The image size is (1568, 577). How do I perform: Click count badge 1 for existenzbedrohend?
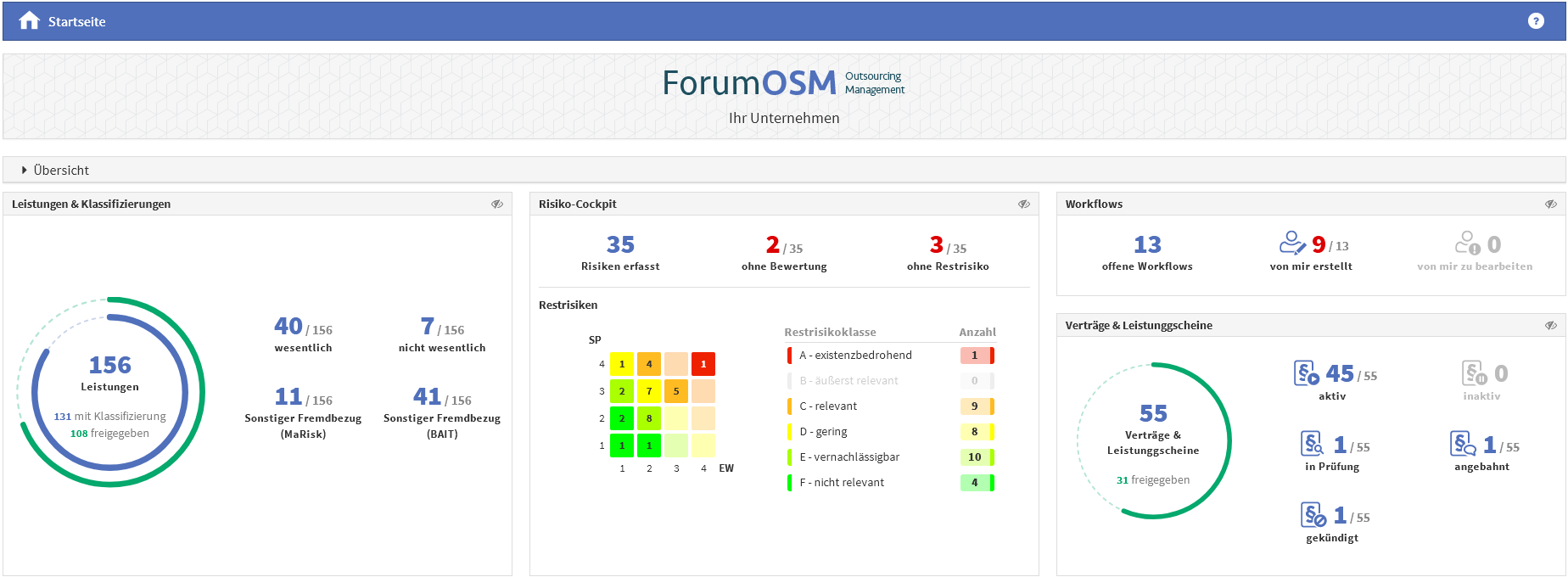coord(977,356)
